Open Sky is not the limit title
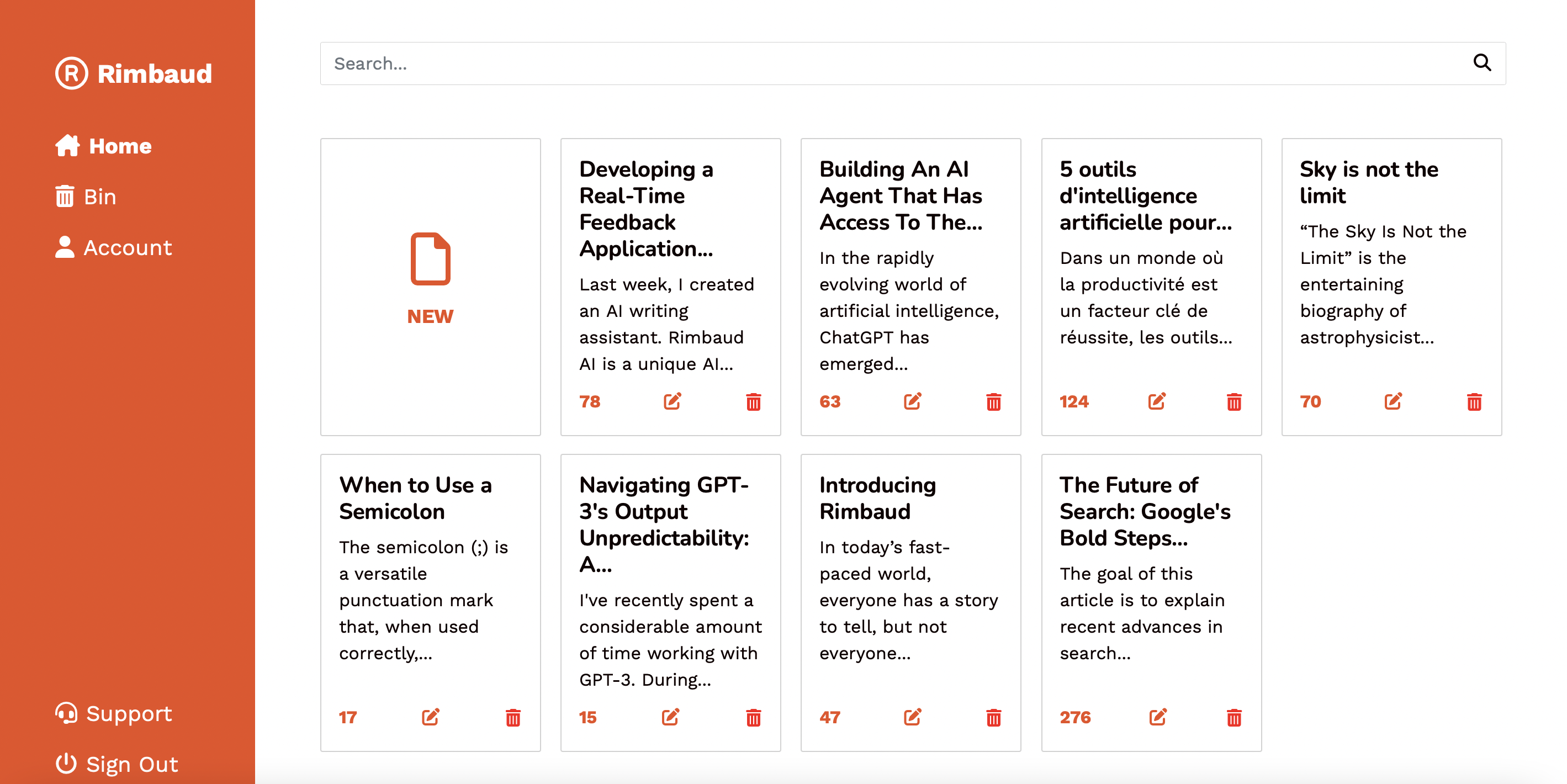 [x=1369, y=182]
